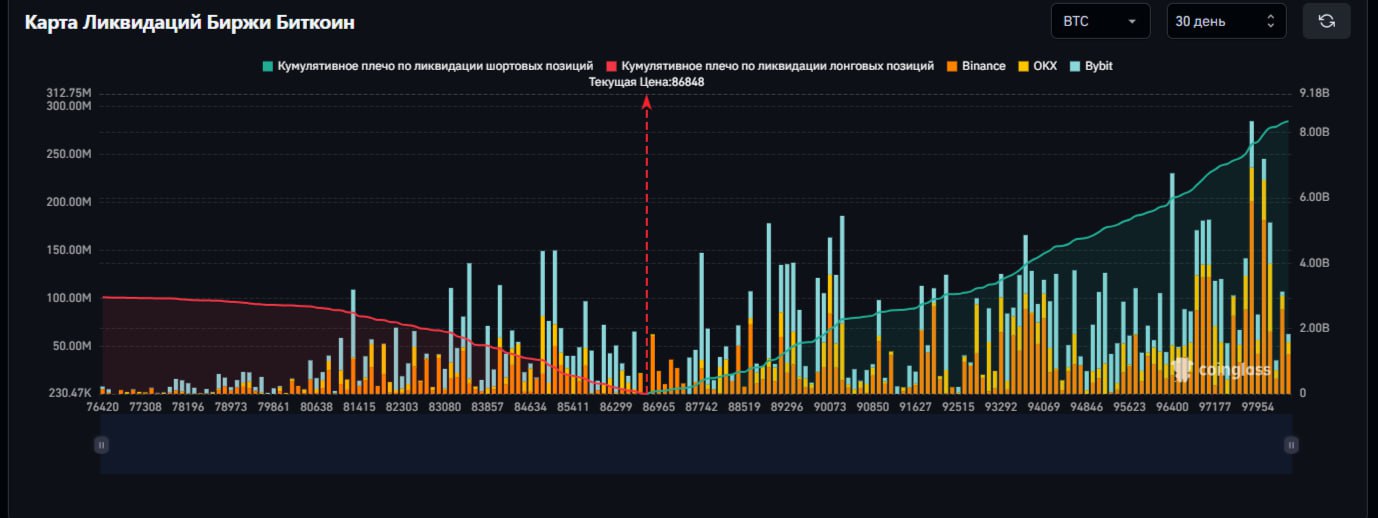Toggle the cumulative long liquidation leverage series
Screen dimensions: 1378x518
(x=770, y=66)
